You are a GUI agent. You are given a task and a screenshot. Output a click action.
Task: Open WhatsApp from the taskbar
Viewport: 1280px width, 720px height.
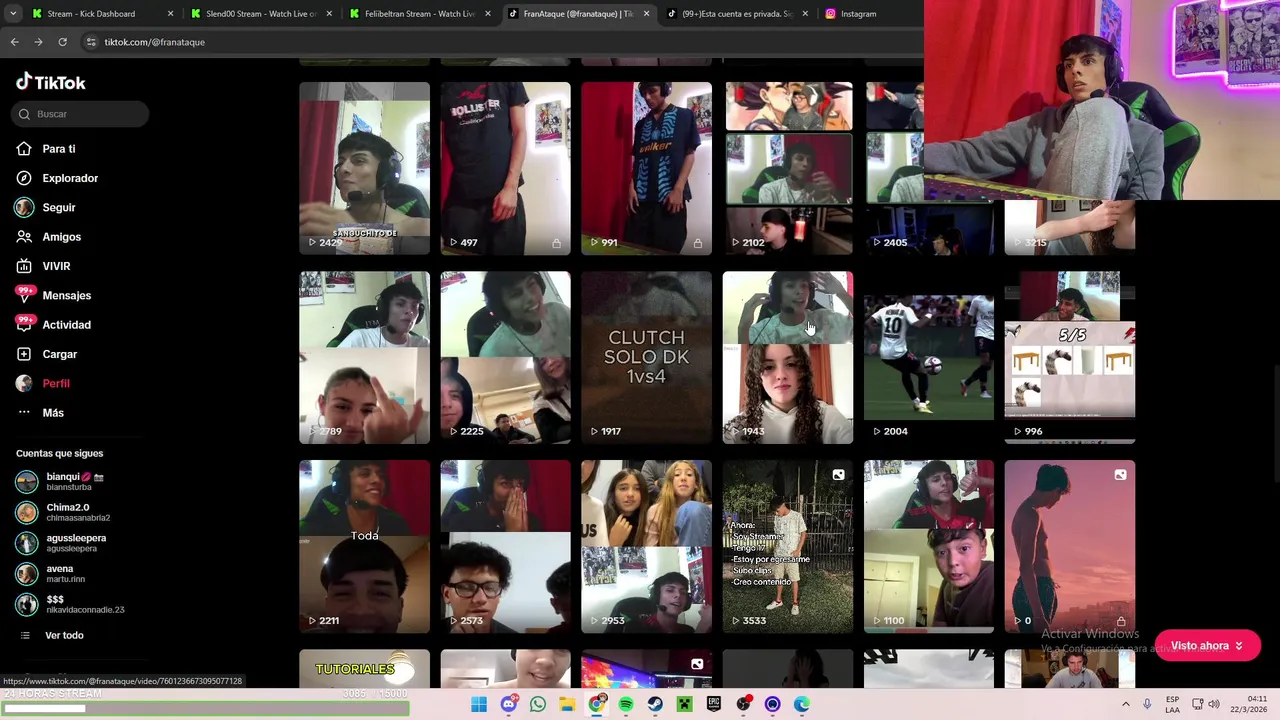(x=538, y=704)
